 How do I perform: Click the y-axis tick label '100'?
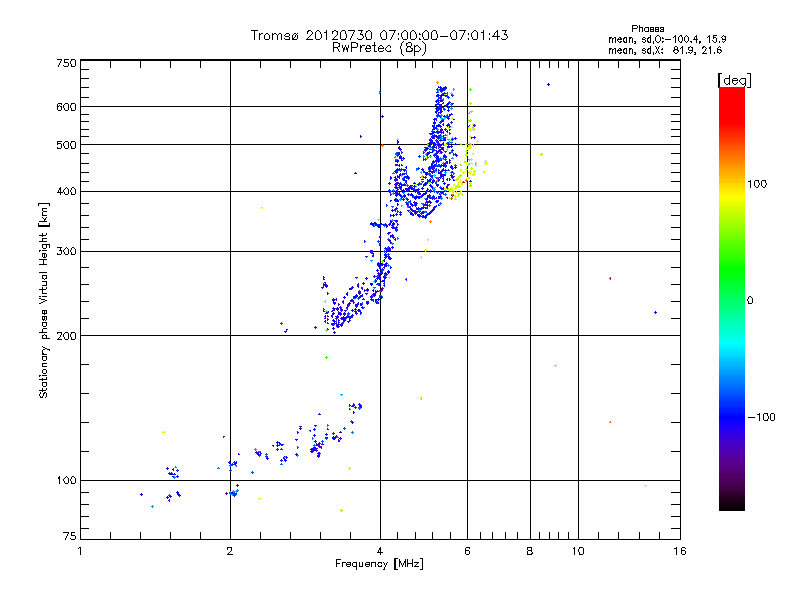click(66, 480)
